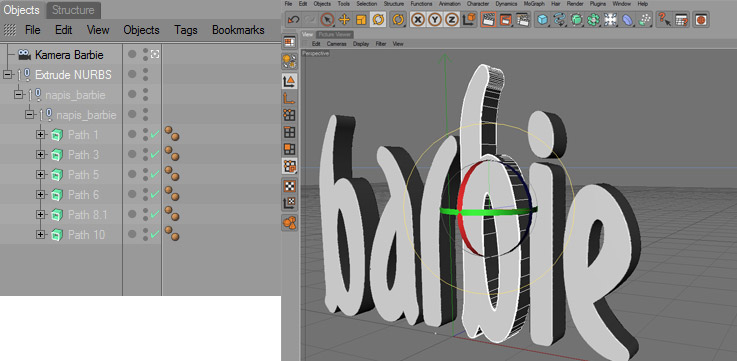Toggle world/object coordinate system icon
The width and height of the screenshot is (737, 361).
pos(469,19)
